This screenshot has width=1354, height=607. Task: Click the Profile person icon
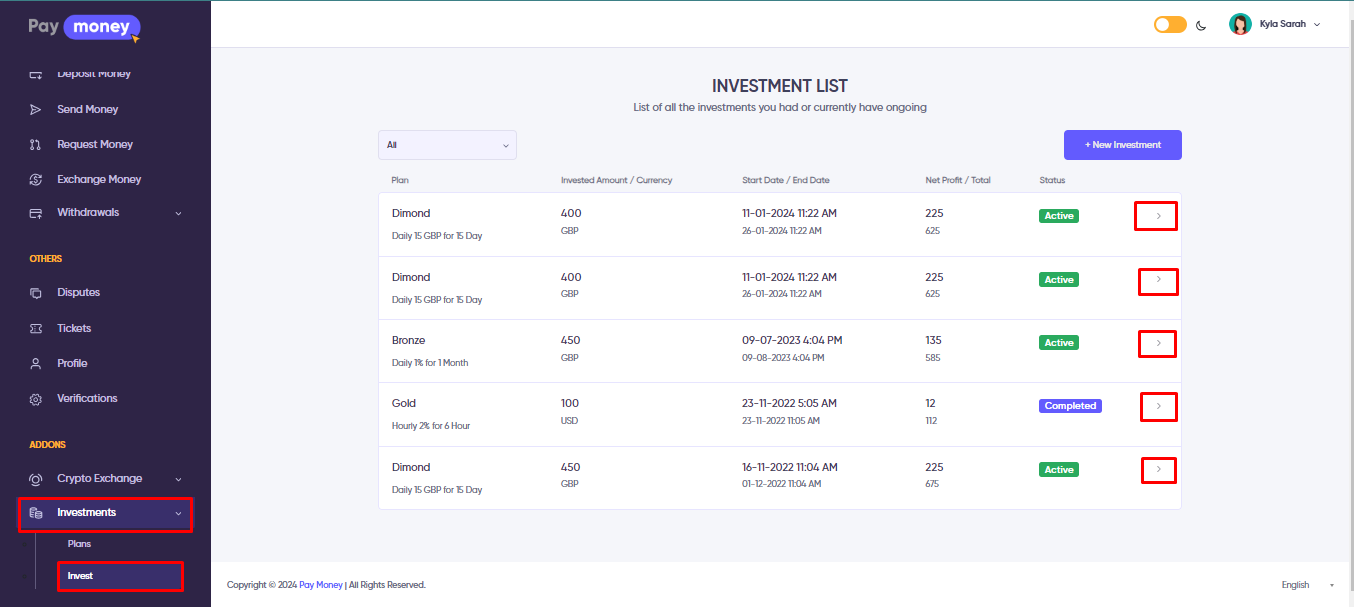click(36, 363)
